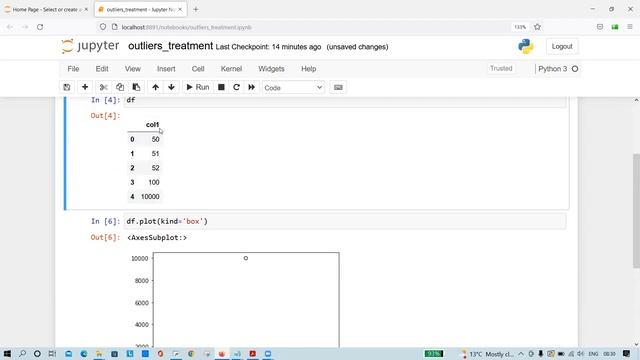Open Windows taskbar search
The width and height of the screenshot is (640, 360).
(22, 354)
